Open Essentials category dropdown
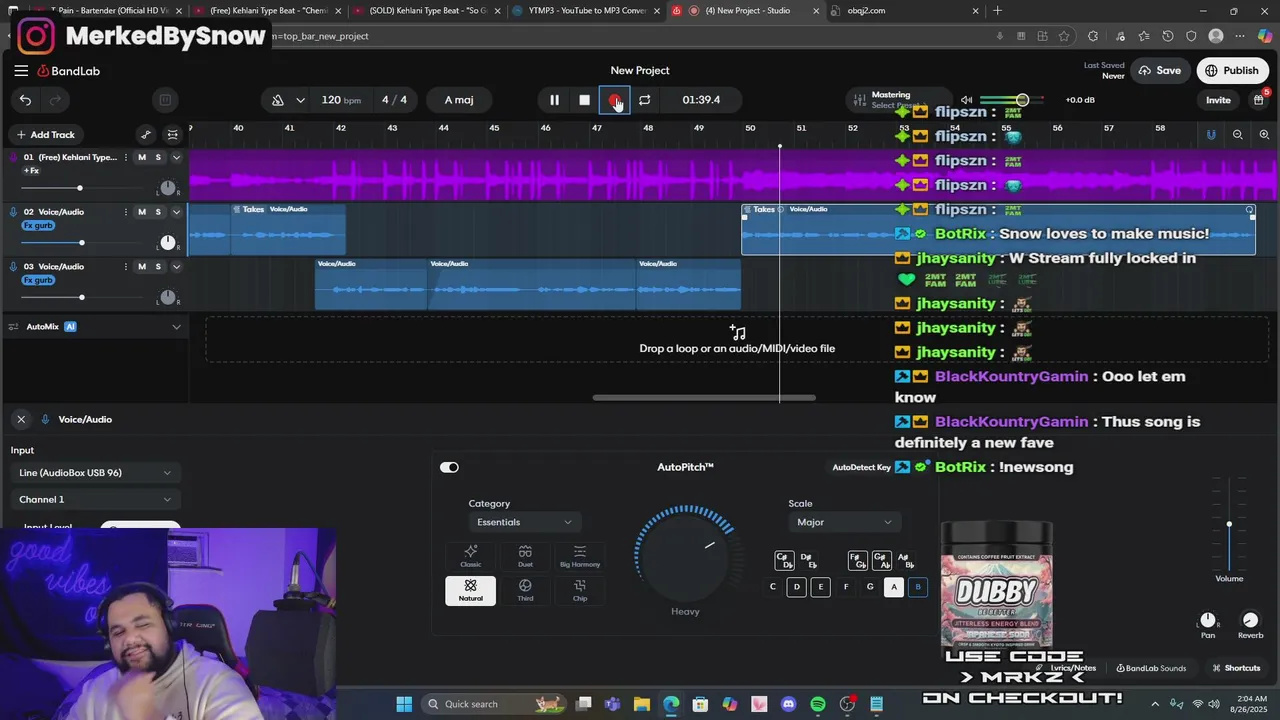 click(x=524, y=522)
